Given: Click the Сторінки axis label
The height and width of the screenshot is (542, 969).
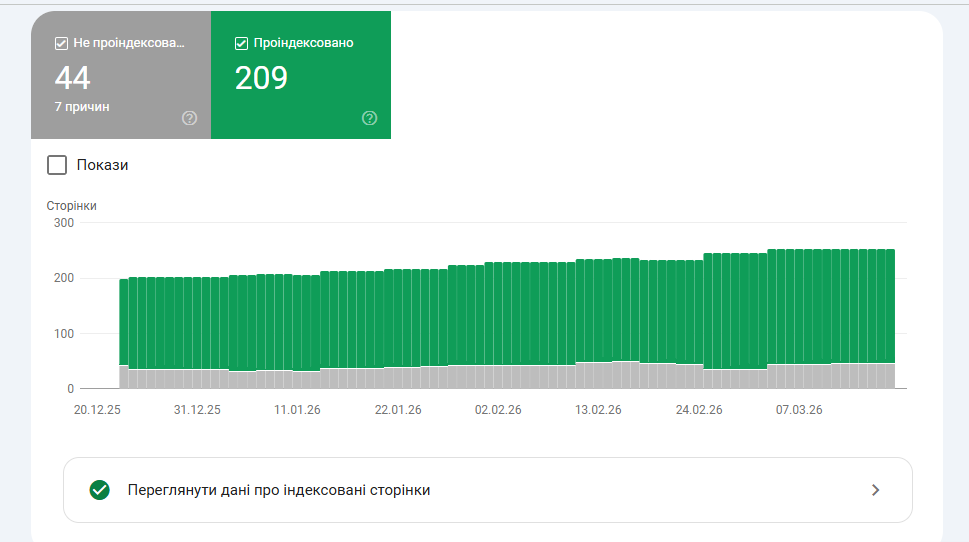Looking at the screenshot, I should coord(71,206).
